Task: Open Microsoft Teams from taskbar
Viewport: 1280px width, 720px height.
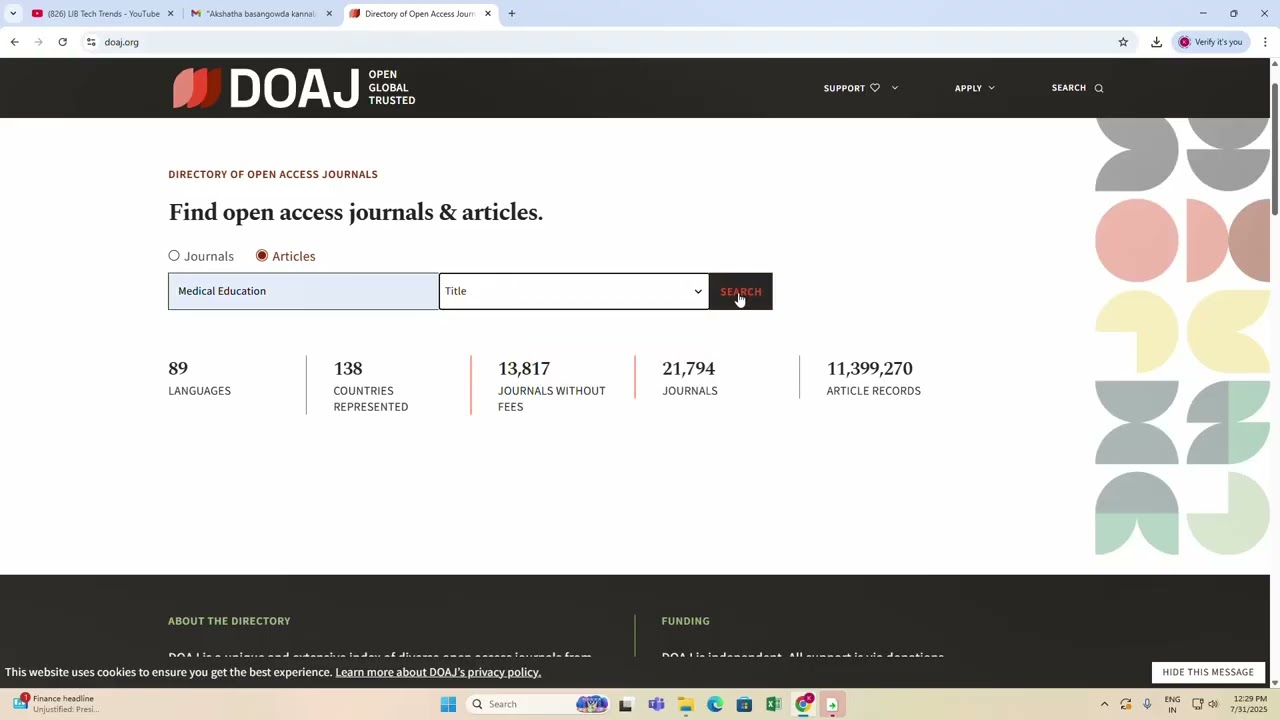Action: (x=656, y=704)
